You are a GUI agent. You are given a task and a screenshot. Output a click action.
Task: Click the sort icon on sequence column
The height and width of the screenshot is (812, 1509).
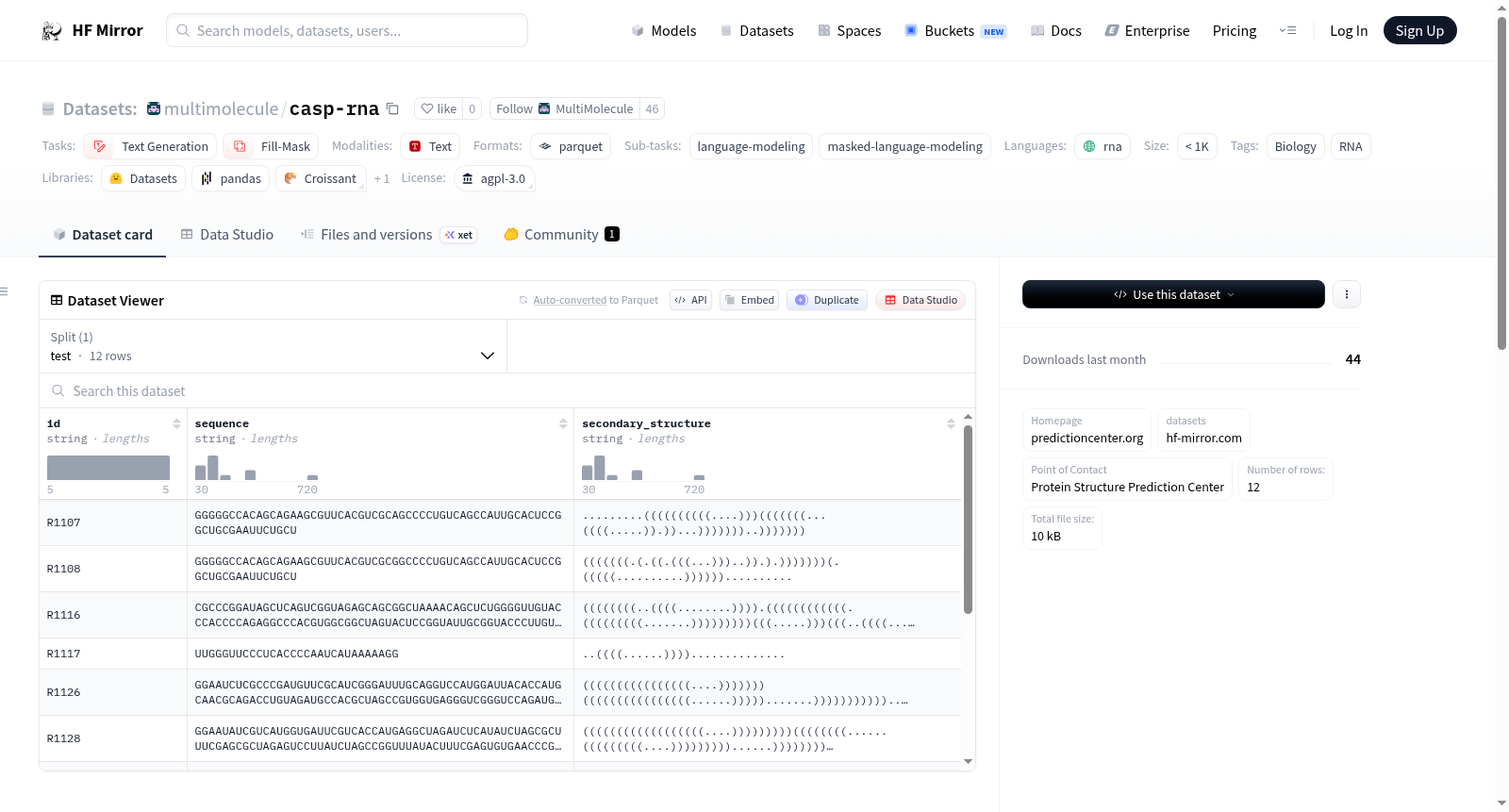click(x=563, y=423)
